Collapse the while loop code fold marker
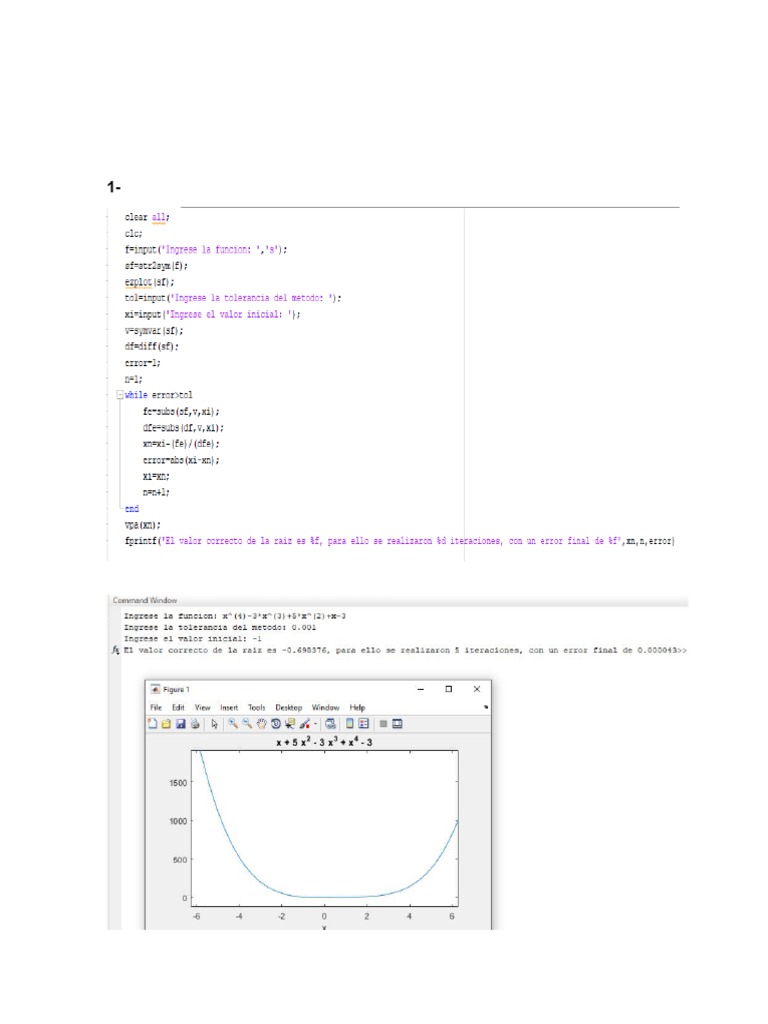This screenshot has width=768, height=1024. pyautogui.click(x=120, y=395)
